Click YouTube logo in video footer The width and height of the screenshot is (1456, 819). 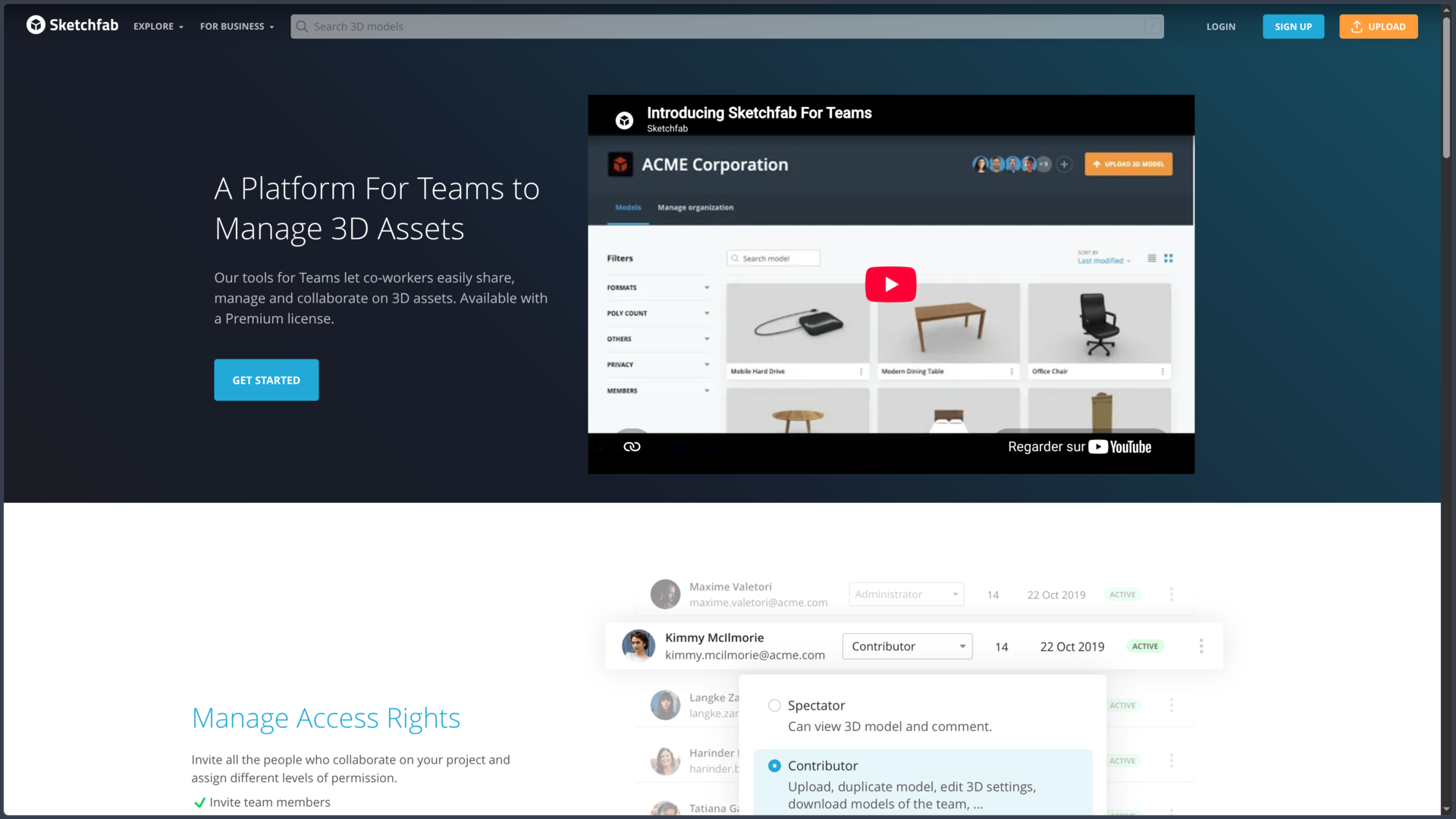point(1120,447)
